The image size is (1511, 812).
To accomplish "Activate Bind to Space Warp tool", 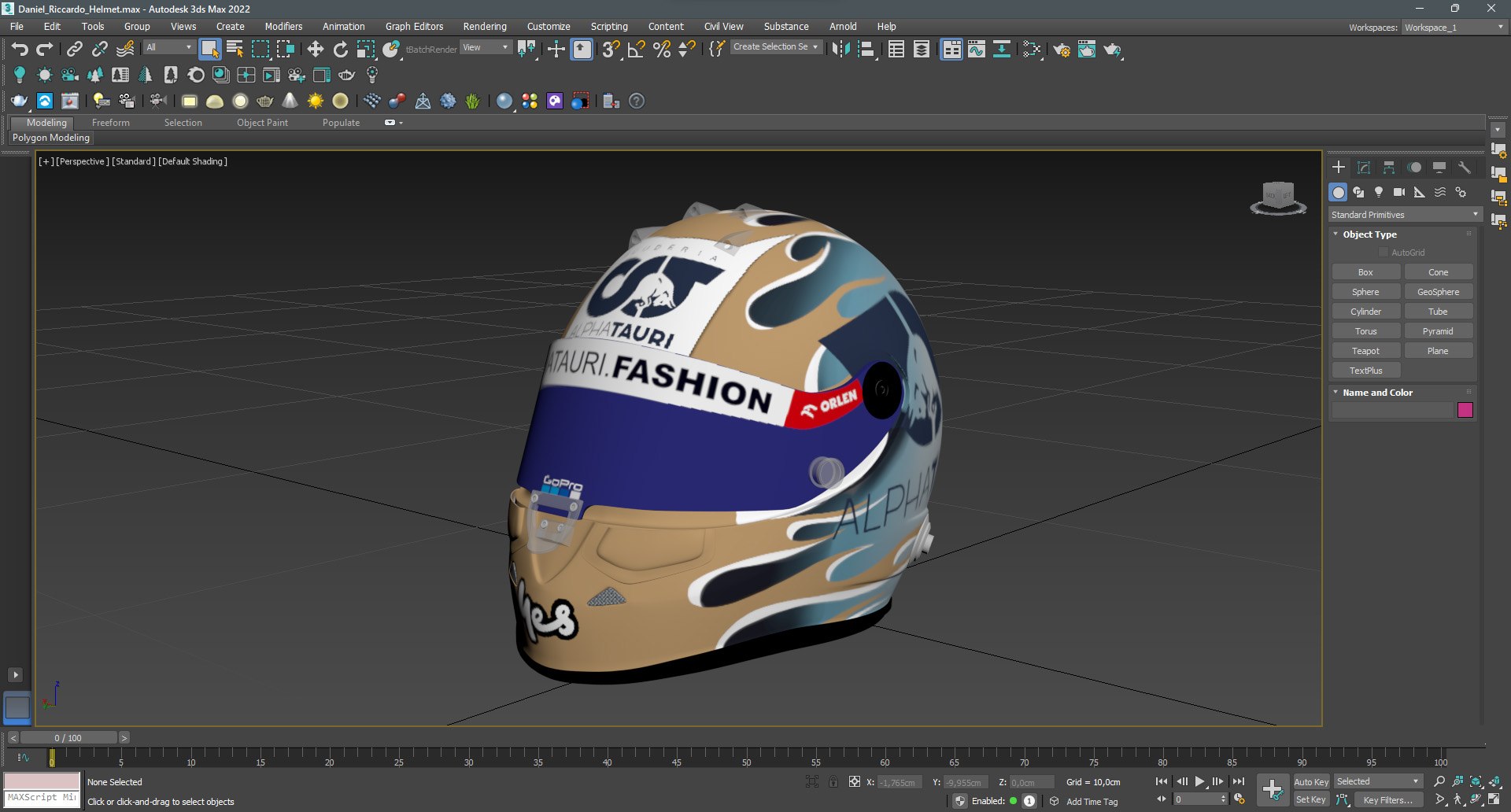I will pos(125,50).
